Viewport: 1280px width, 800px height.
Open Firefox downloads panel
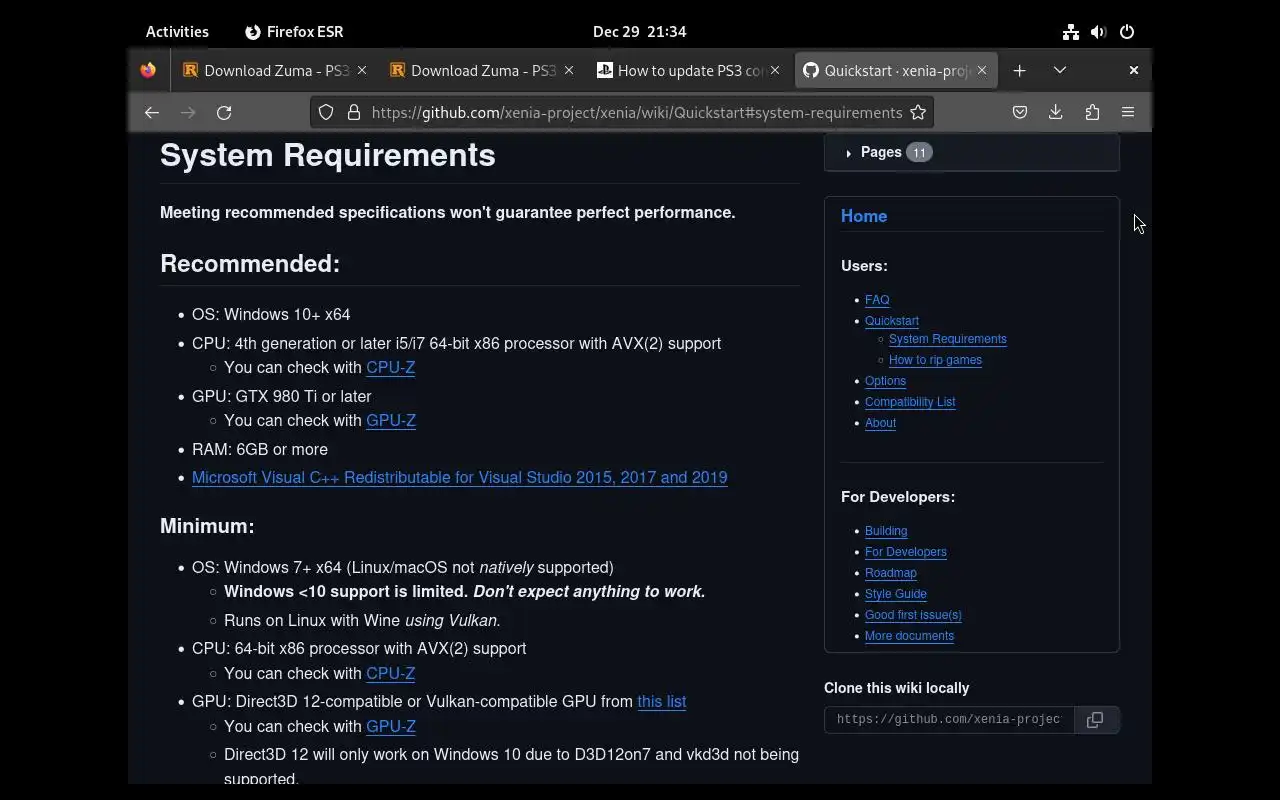click(x=1055, y=113)
